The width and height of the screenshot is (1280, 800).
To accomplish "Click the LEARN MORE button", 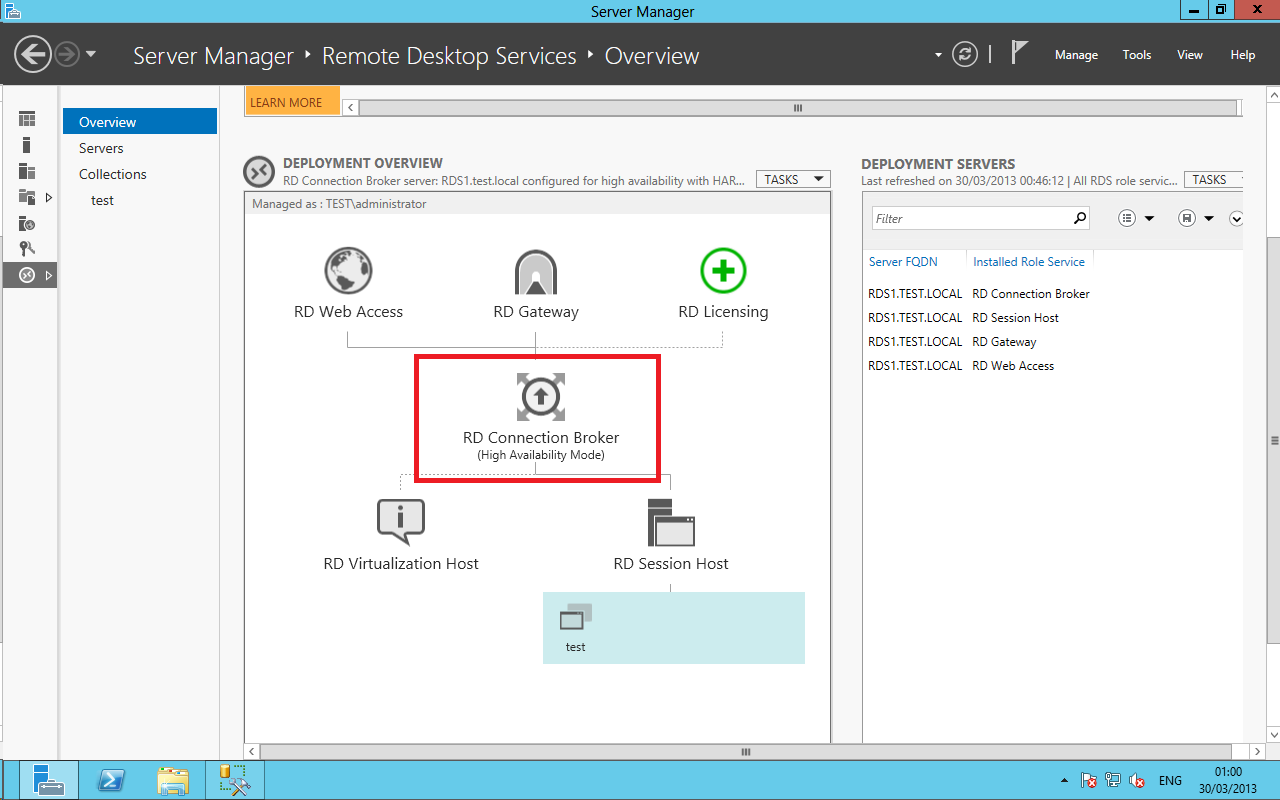I will pyautogui.click(x=292, y=102).
